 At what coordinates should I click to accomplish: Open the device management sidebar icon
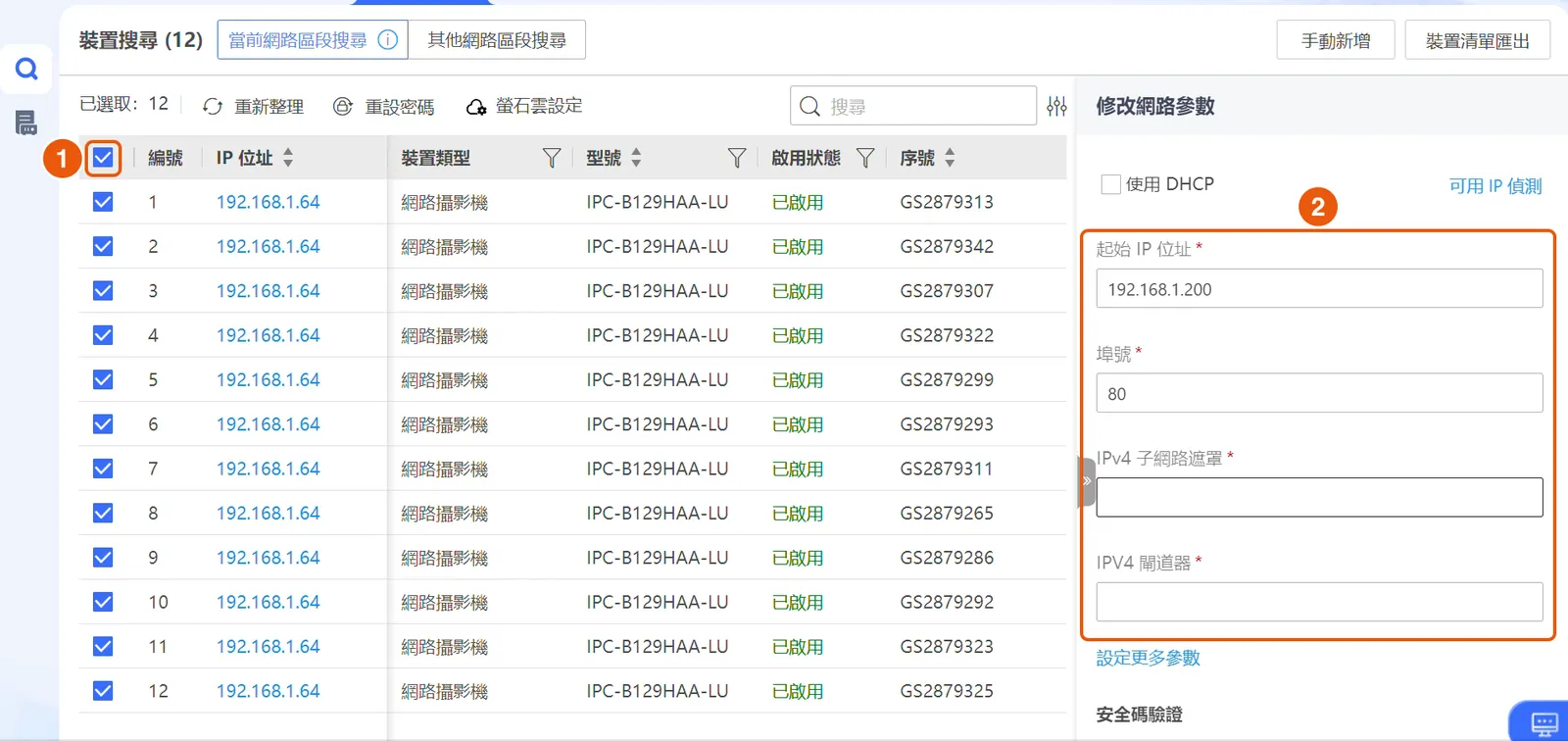pyautogui.click(x=26, y=123)
